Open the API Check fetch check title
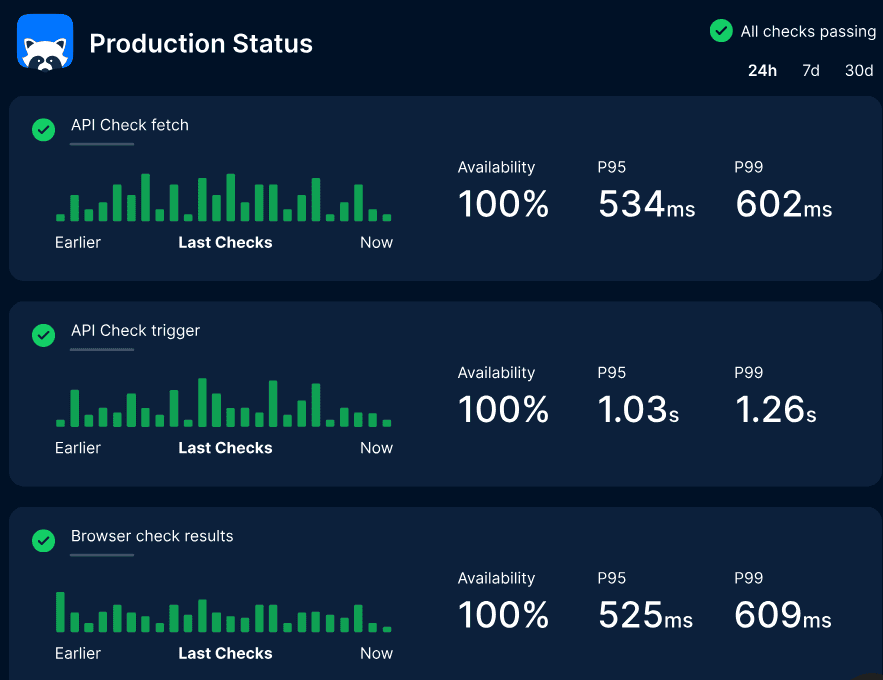Image resolution: width=883 pixels, height=680 pixels. pos(130,125)
